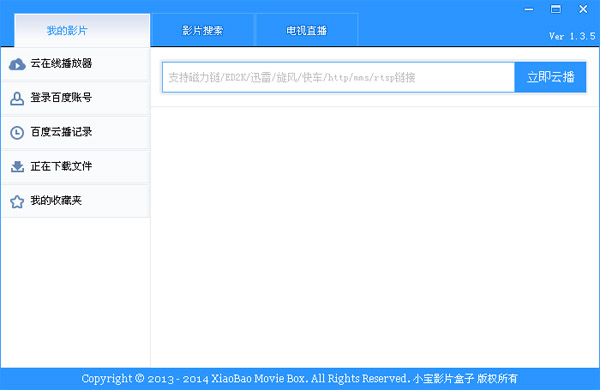
Task: Maximize the application window
Action: pyautogui.click(x=556, y=9)
